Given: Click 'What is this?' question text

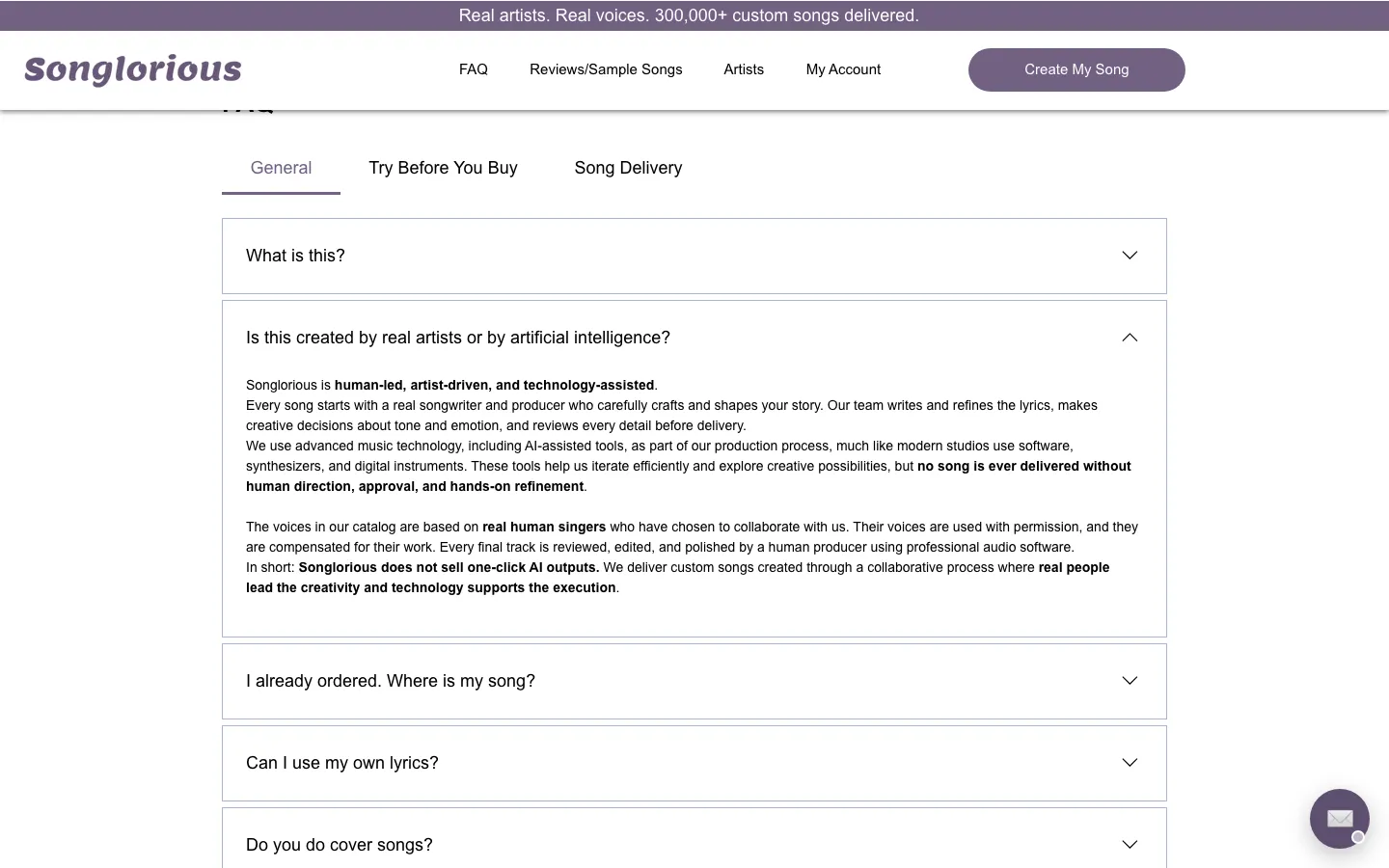Looking at the screenshot, I should click(x=295, y=256).
